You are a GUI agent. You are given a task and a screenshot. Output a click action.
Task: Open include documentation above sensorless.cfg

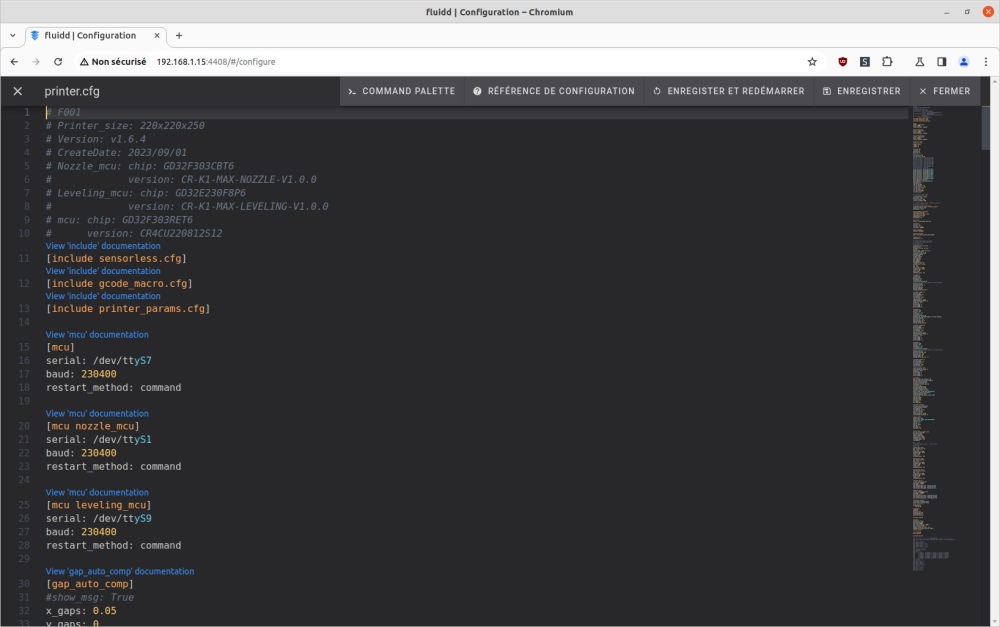coord(103,246)
